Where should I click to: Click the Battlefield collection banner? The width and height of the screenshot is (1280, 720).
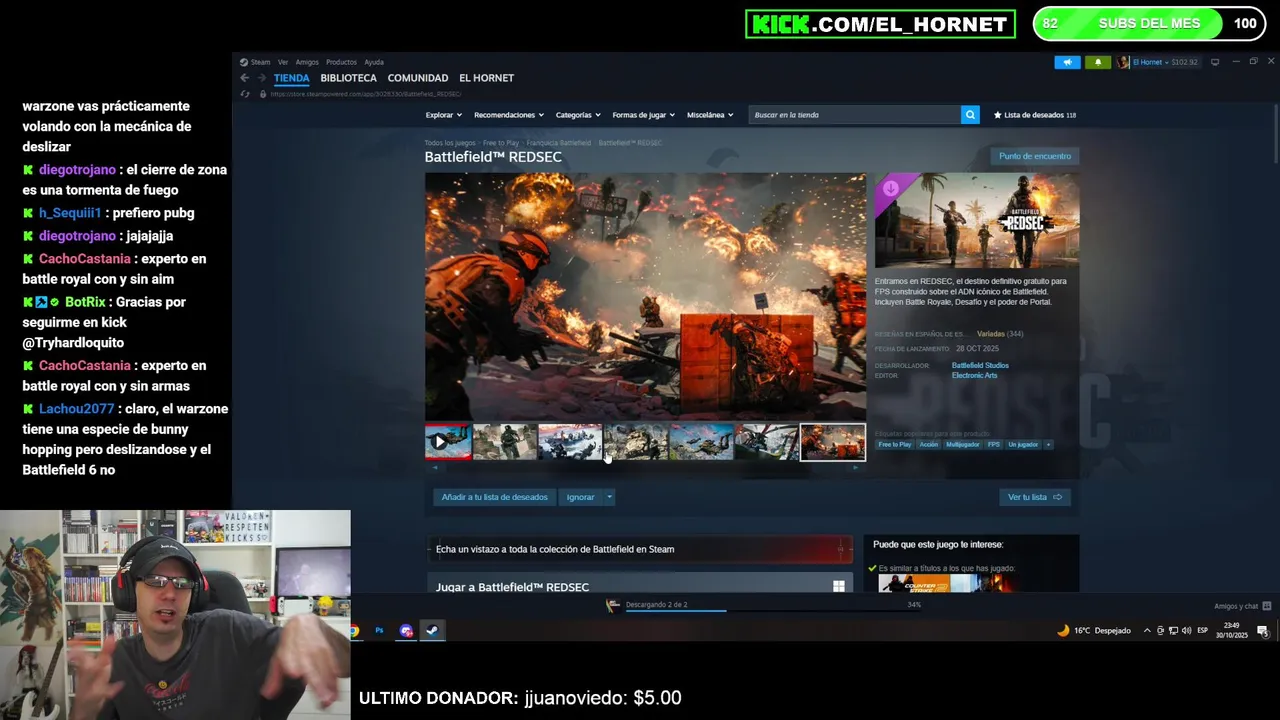coord(640,549)
